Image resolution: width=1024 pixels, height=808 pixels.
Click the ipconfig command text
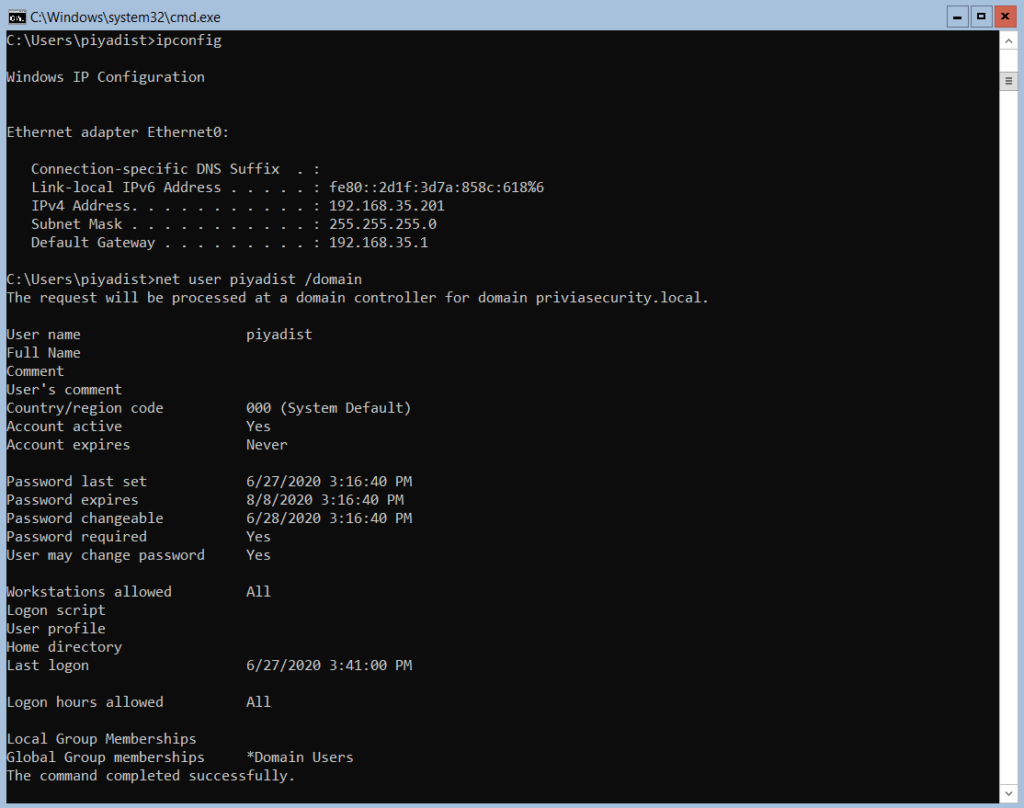[189, 40]
